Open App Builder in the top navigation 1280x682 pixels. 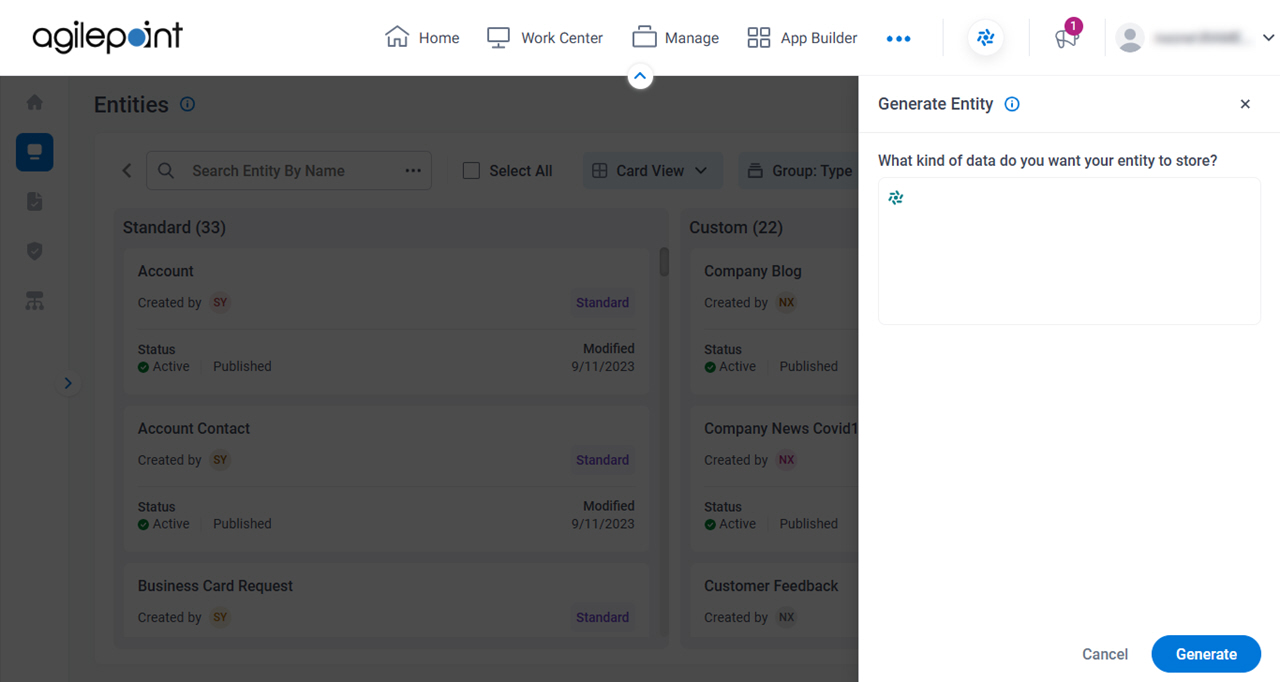[x=802, y=38]
